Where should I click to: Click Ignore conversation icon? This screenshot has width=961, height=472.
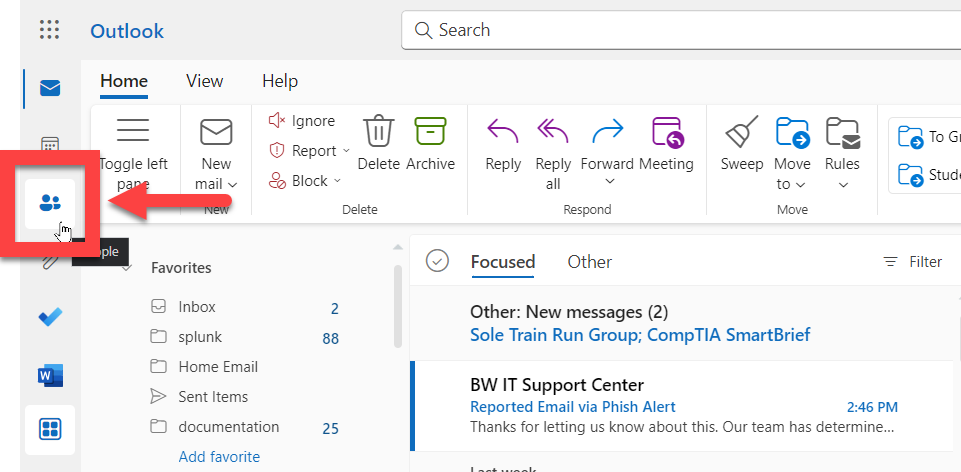(277, 120)
